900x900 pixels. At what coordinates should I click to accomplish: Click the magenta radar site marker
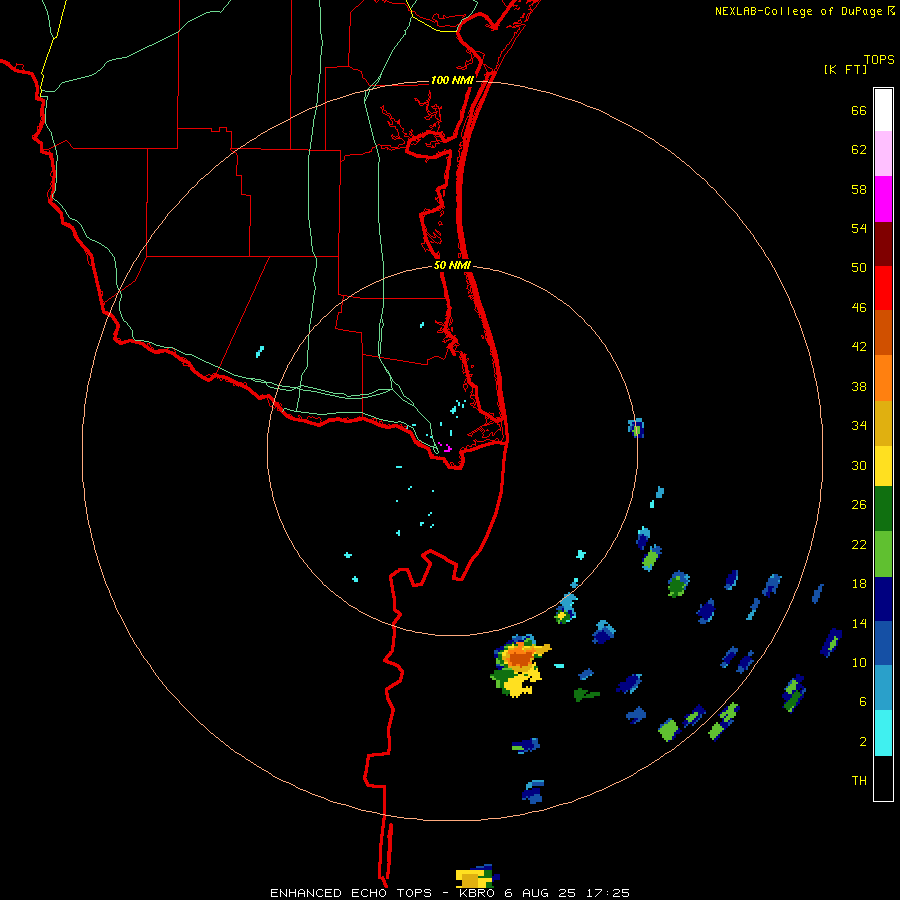tap(445, 447)
